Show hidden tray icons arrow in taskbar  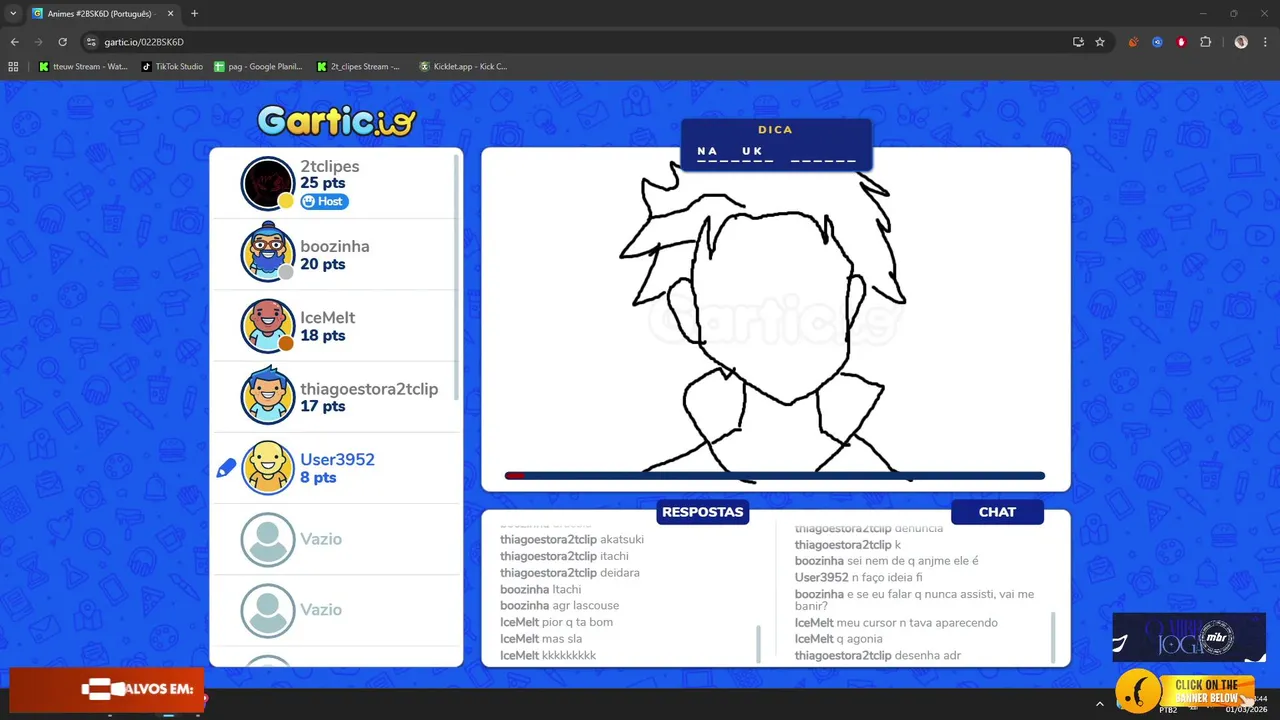point(1099,704)
